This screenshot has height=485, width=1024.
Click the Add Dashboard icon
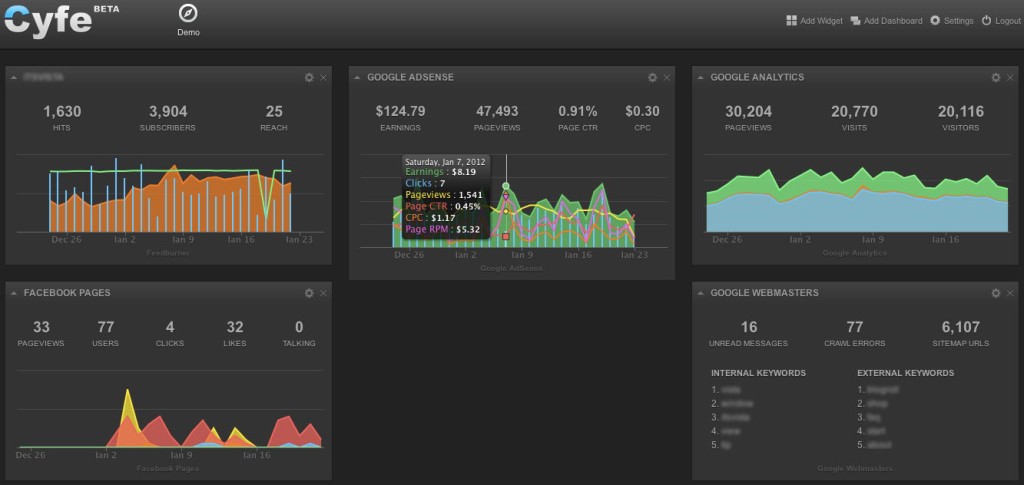click(856, 21)
